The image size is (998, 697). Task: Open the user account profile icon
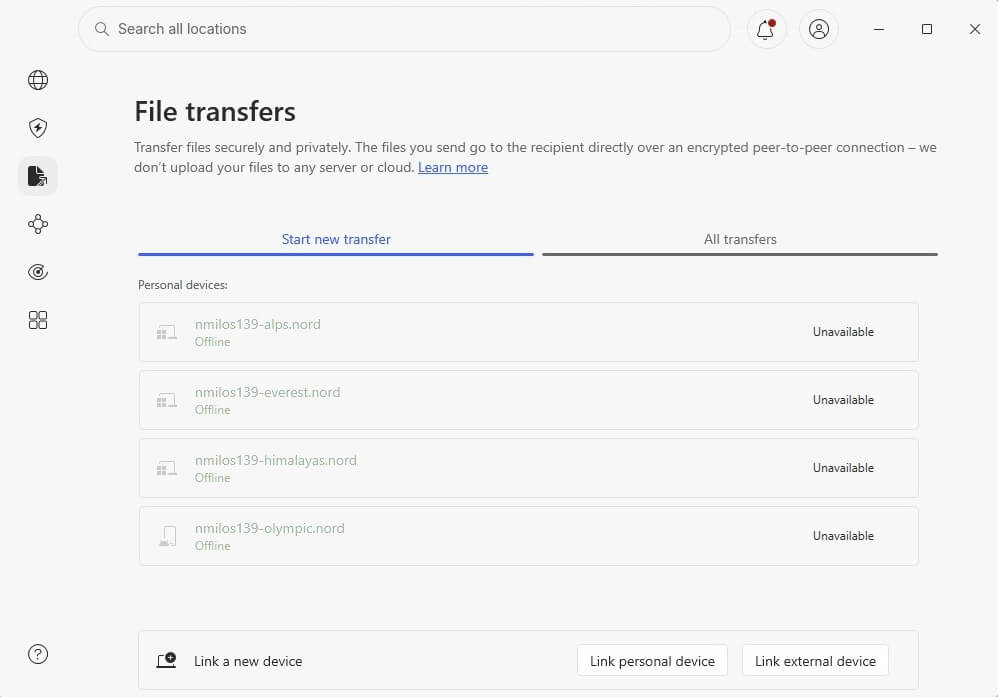click(819, 29)
